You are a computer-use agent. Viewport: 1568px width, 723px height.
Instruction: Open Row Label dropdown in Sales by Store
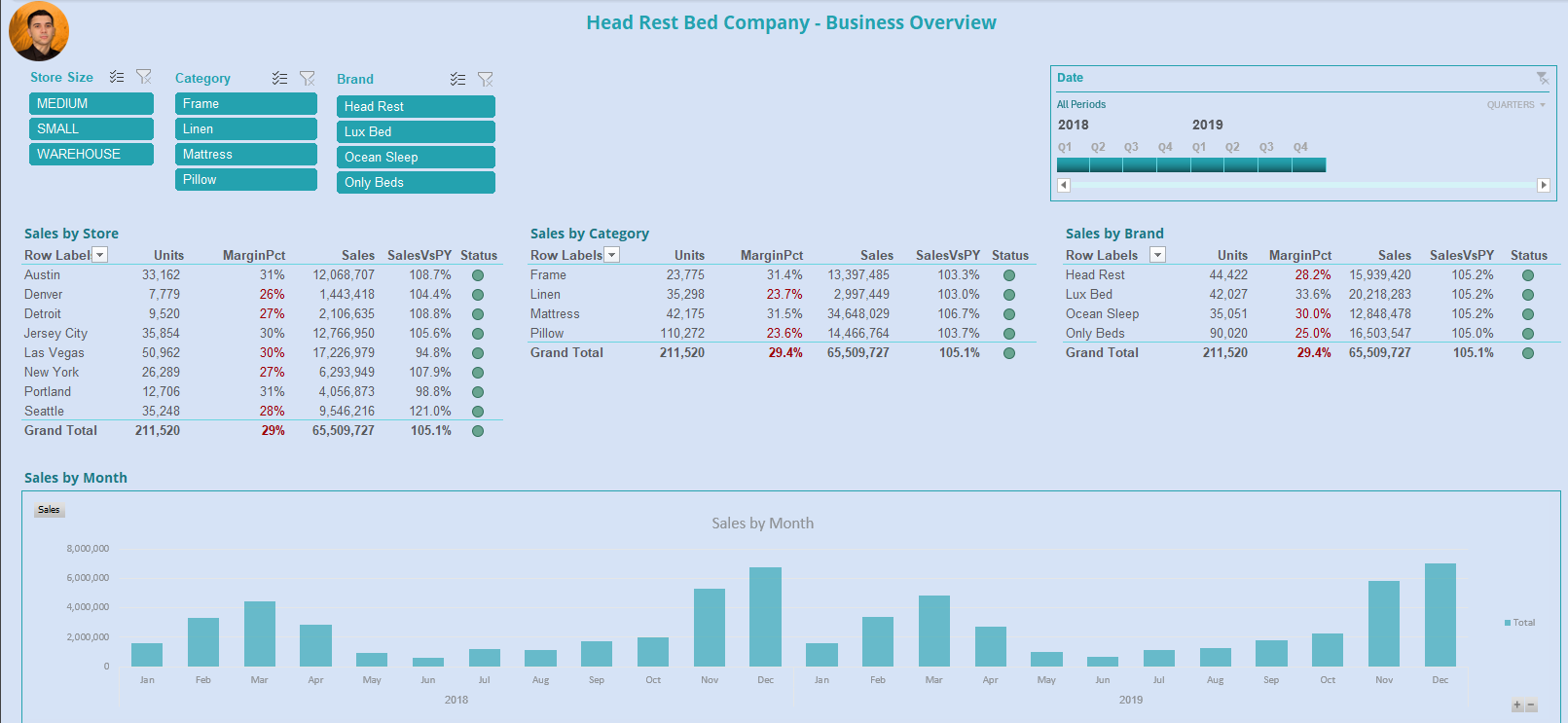(99, 255)
